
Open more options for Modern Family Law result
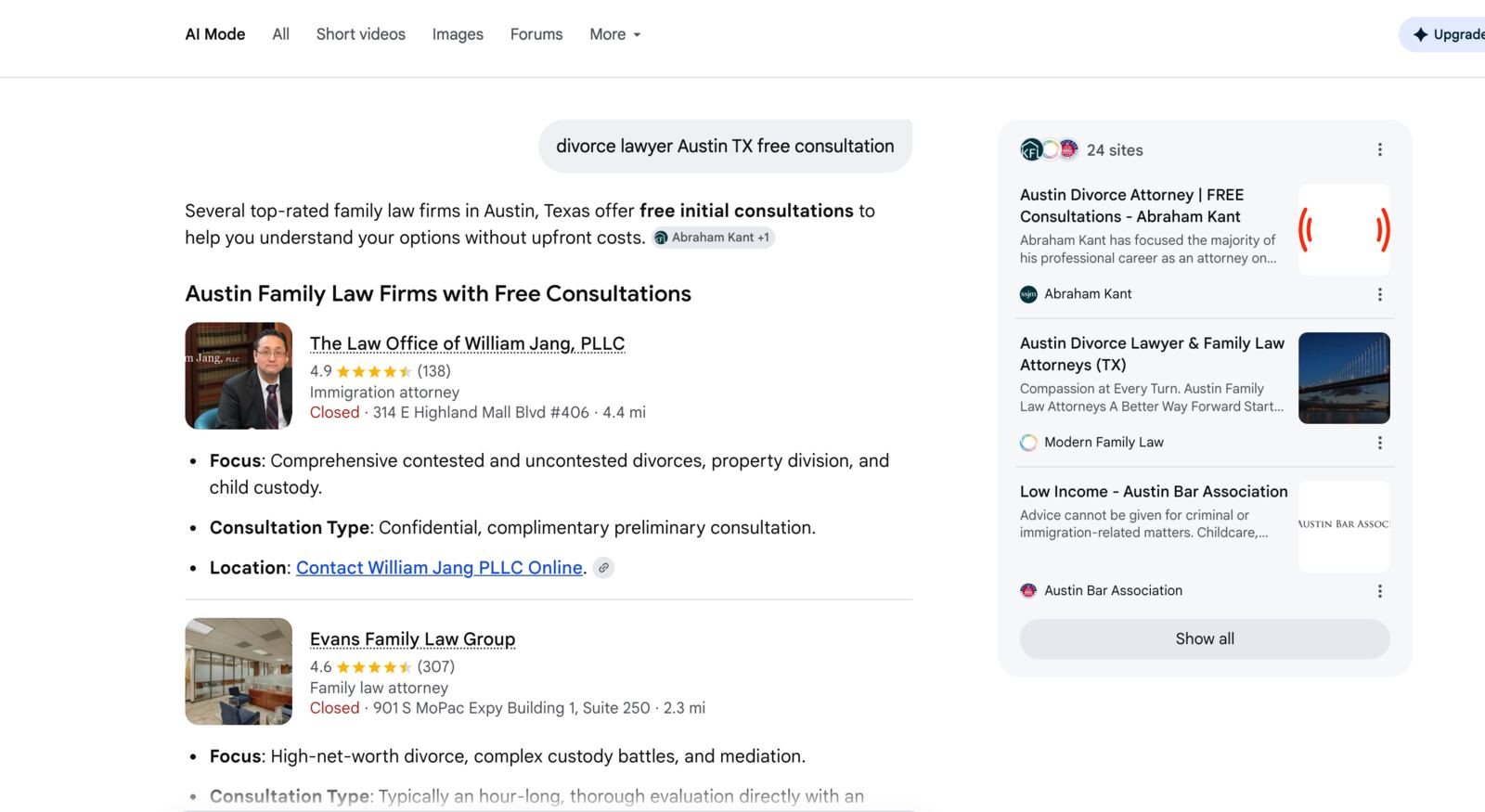click(1380, 443)
